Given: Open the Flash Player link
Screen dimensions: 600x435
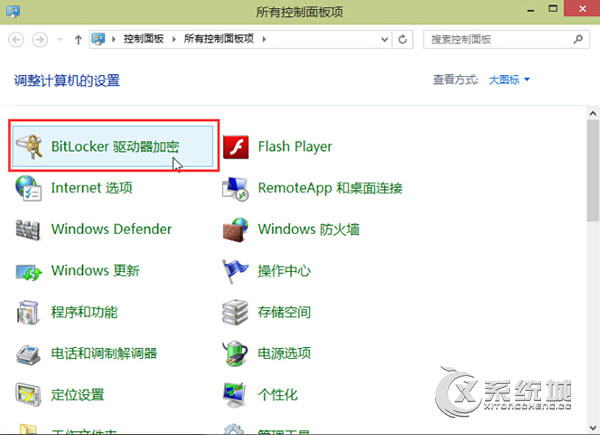Looking at the screenshot, I should tap(295, 147).
